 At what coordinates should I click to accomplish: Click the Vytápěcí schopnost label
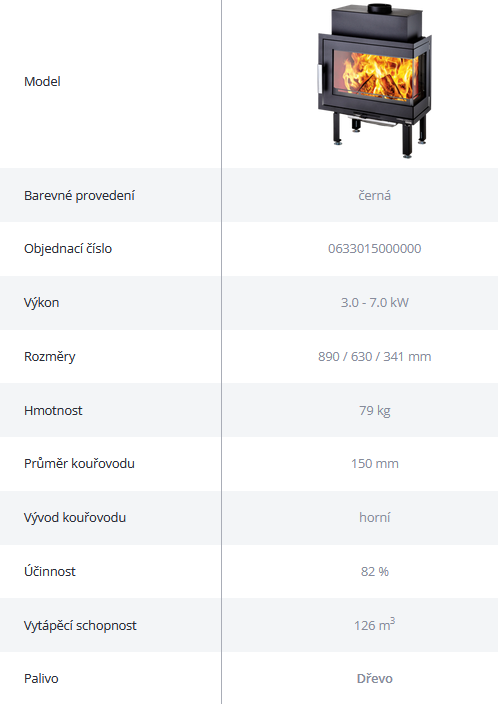coord(80,625)
